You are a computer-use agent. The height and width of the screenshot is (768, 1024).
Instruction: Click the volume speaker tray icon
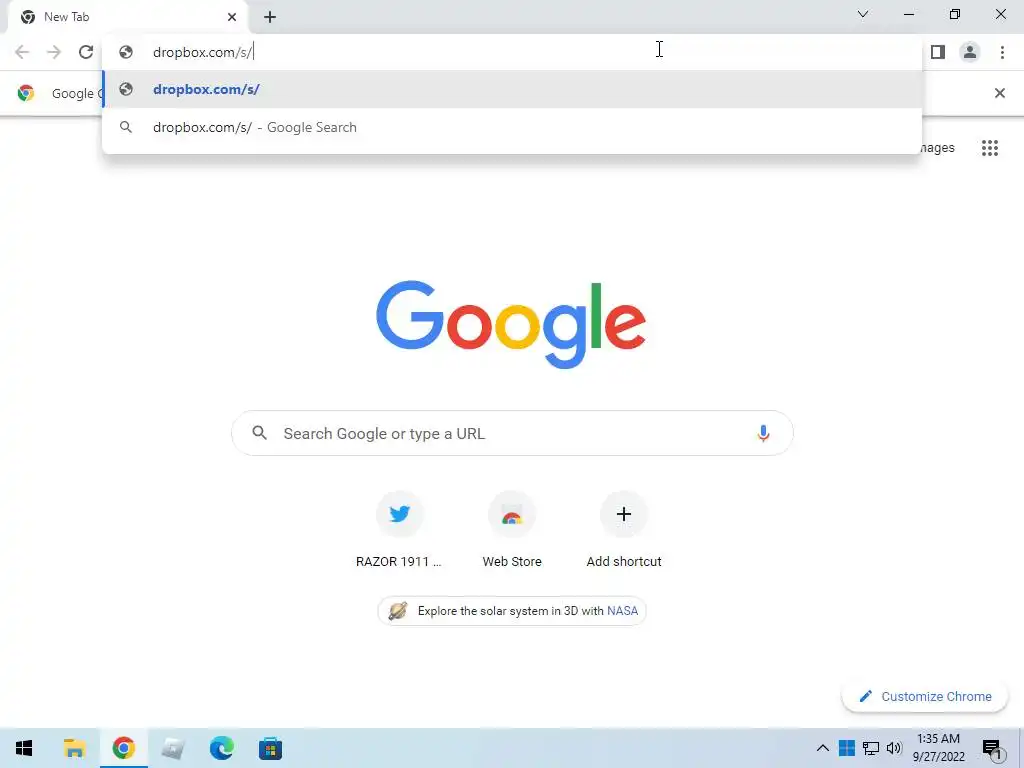click(894, 748)
